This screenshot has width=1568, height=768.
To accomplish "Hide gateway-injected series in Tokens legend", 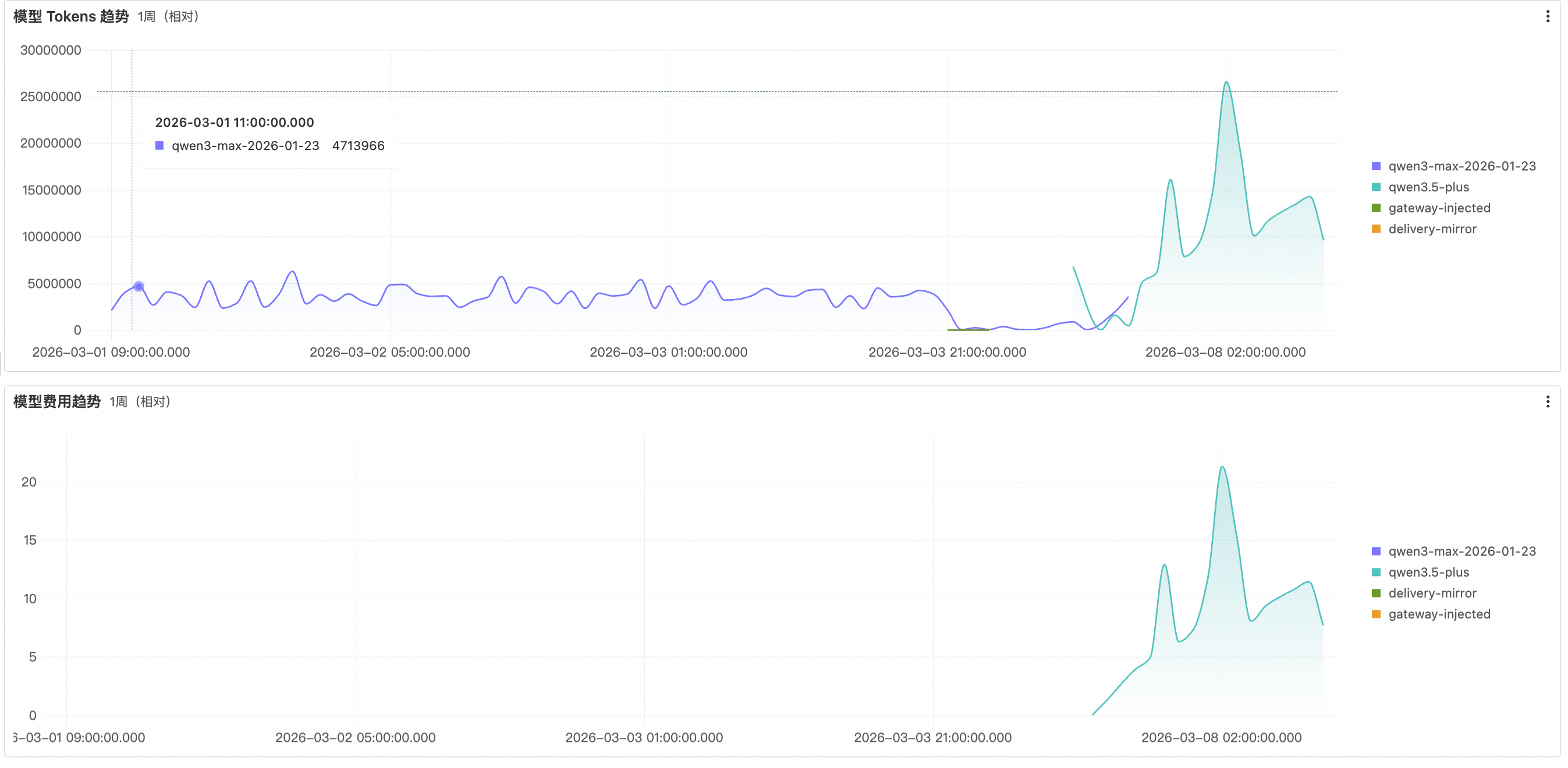I will coord(1439,208).
